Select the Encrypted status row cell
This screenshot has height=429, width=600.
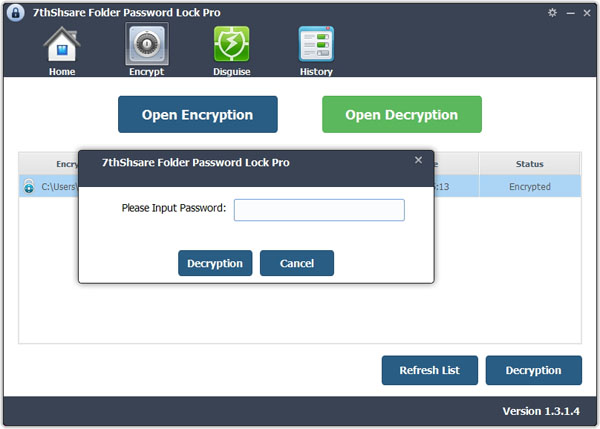[x=530, y=187]
